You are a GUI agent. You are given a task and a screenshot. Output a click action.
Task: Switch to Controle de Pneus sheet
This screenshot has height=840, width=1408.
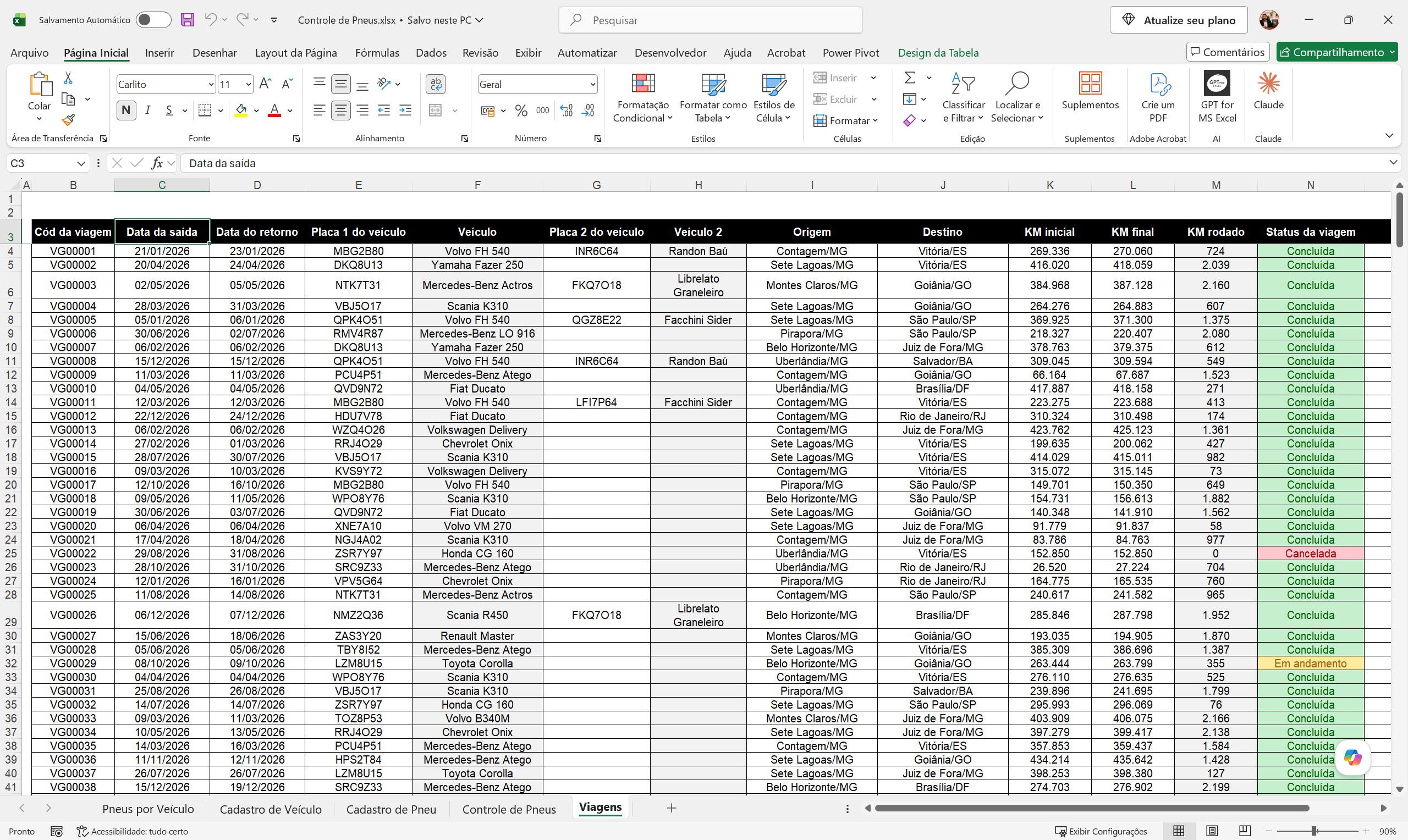[509, 809]
